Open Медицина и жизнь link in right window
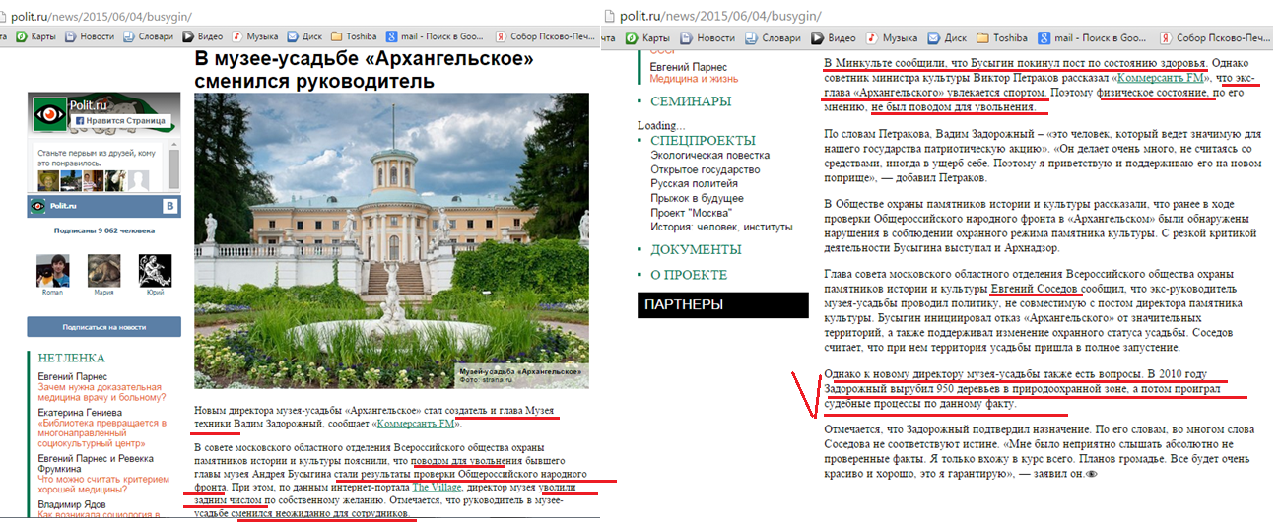Screen dimensions: 1280x525 (693, 78)
